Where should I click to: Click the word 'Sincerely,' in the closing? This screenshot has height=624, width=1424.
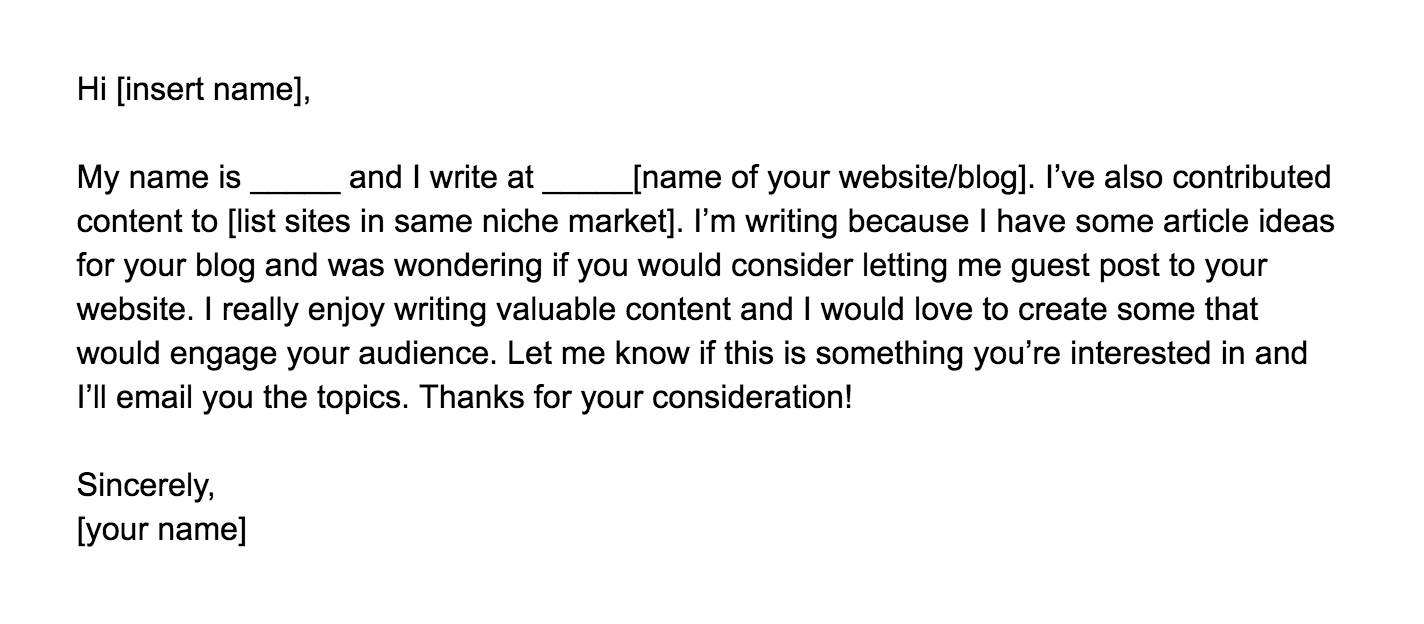click(146, 487)
